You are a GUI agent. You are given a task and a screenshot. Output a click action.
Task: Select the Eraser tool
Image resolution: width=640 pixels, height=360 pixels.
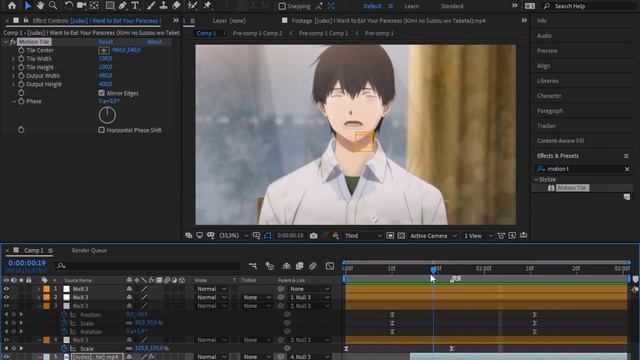click(176, 6)
